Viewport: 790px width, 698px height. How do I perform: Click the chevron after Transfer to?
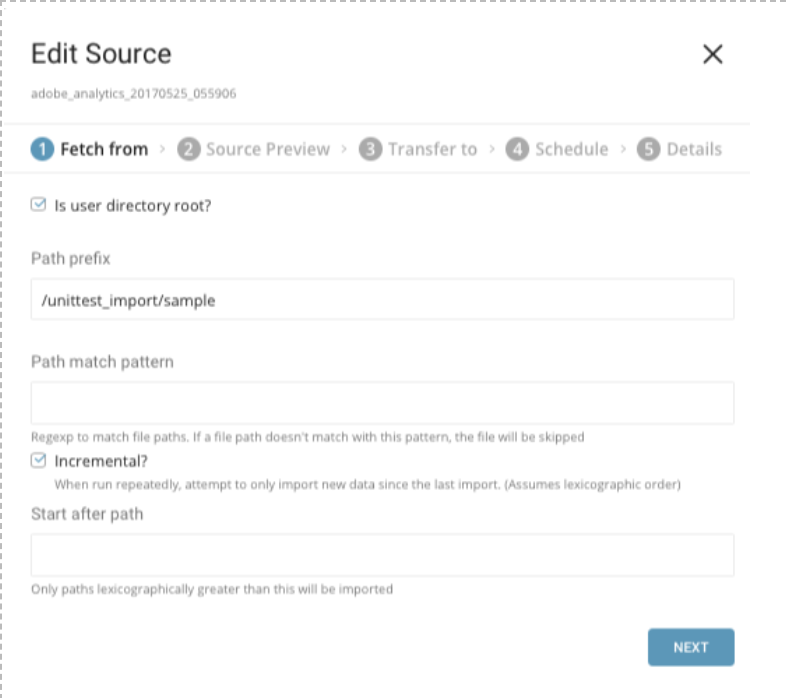pyautogui.click(x=492, y=149)
